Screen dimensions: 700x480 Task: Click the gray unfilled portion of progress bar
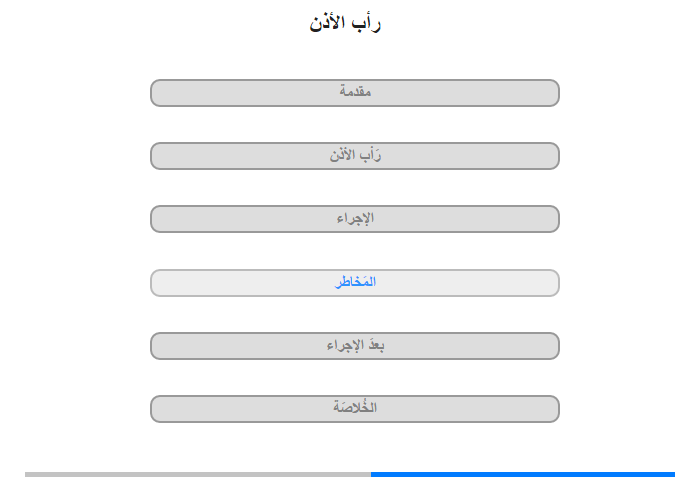pyautogui.click(x=198, y=474)
